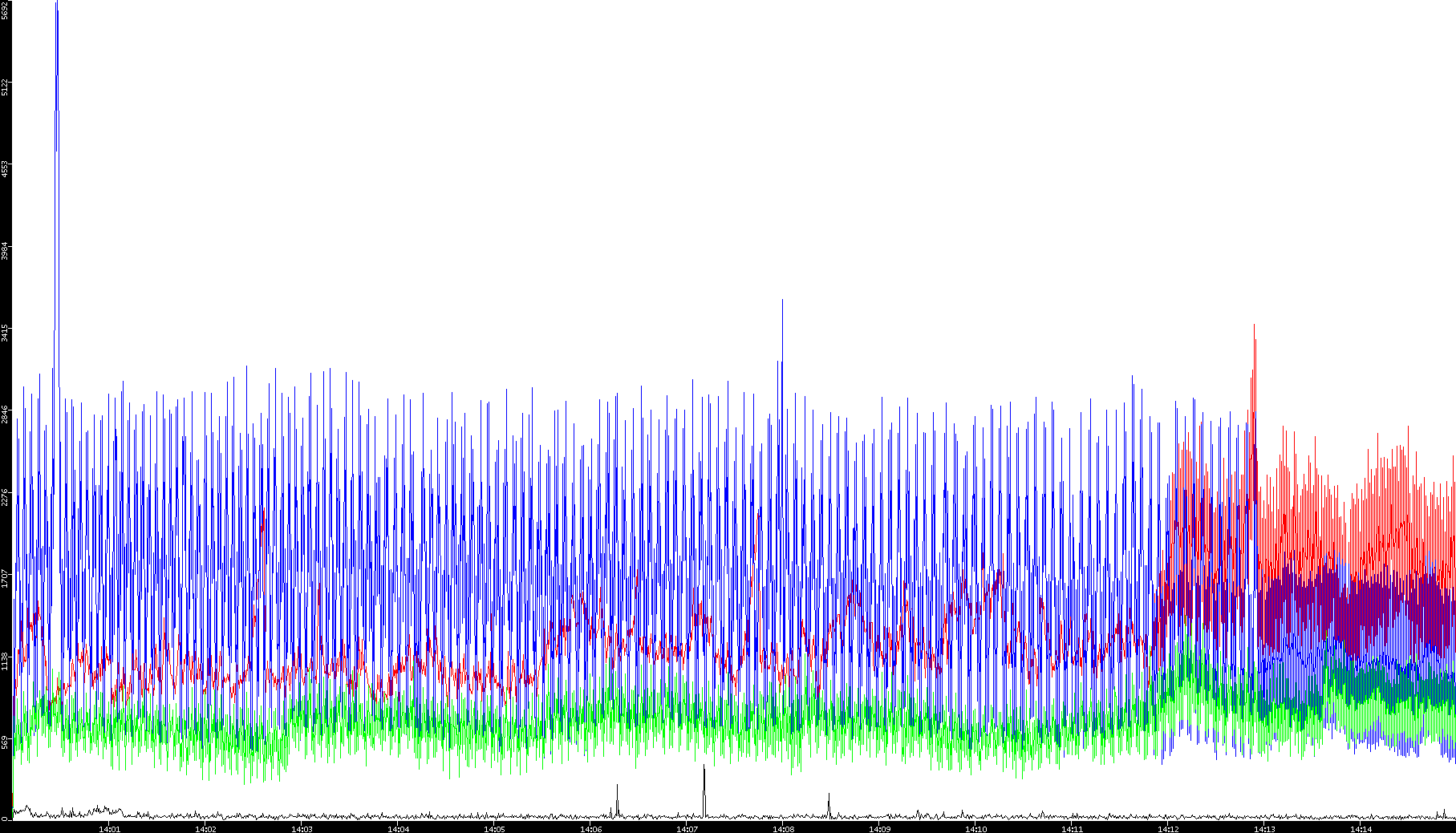Image resolution: width=1456 pixels, height=833 pixels.
Task: Click the 569 vertical axis label
Action: click(x=6, y=743)
